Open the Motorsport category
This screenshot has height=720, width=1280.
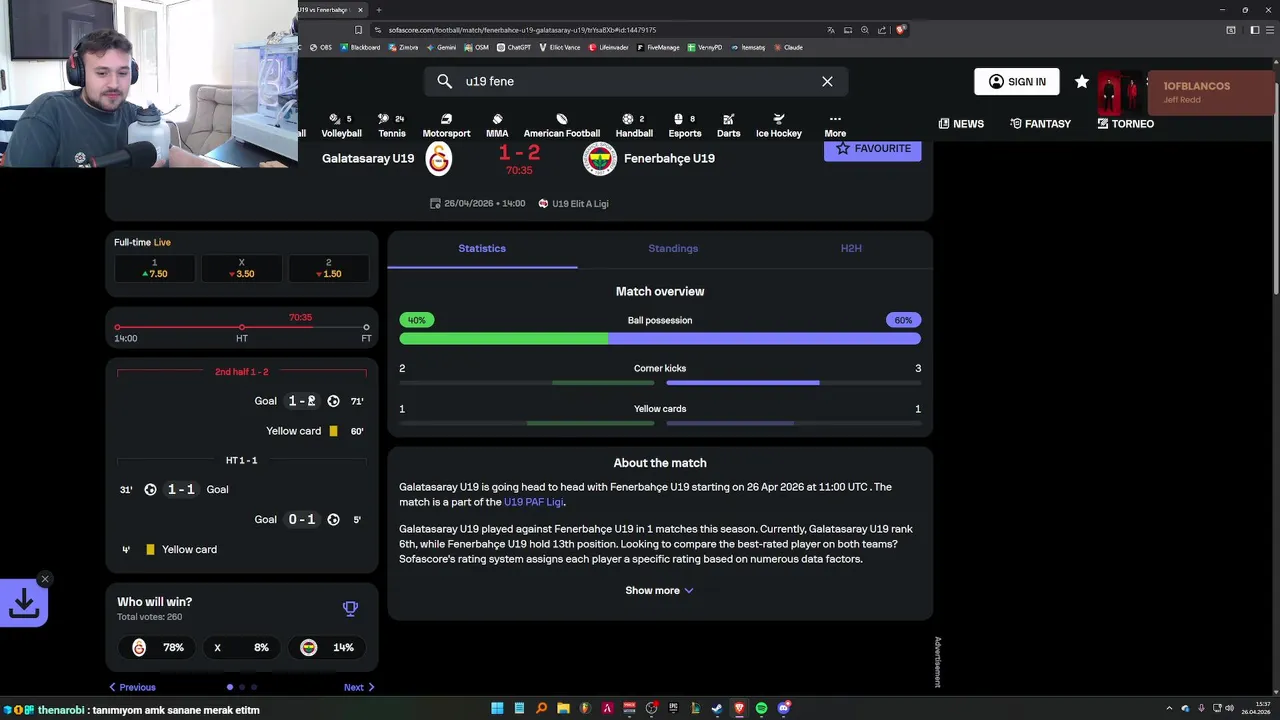[x=446, y=125]
